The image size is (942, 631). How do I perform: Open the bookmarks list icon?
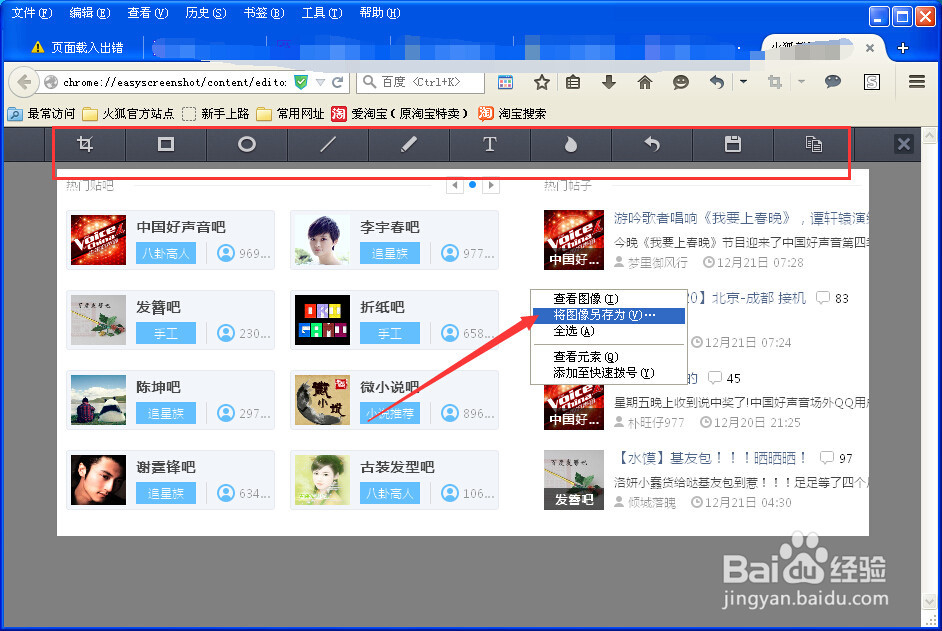573,82
